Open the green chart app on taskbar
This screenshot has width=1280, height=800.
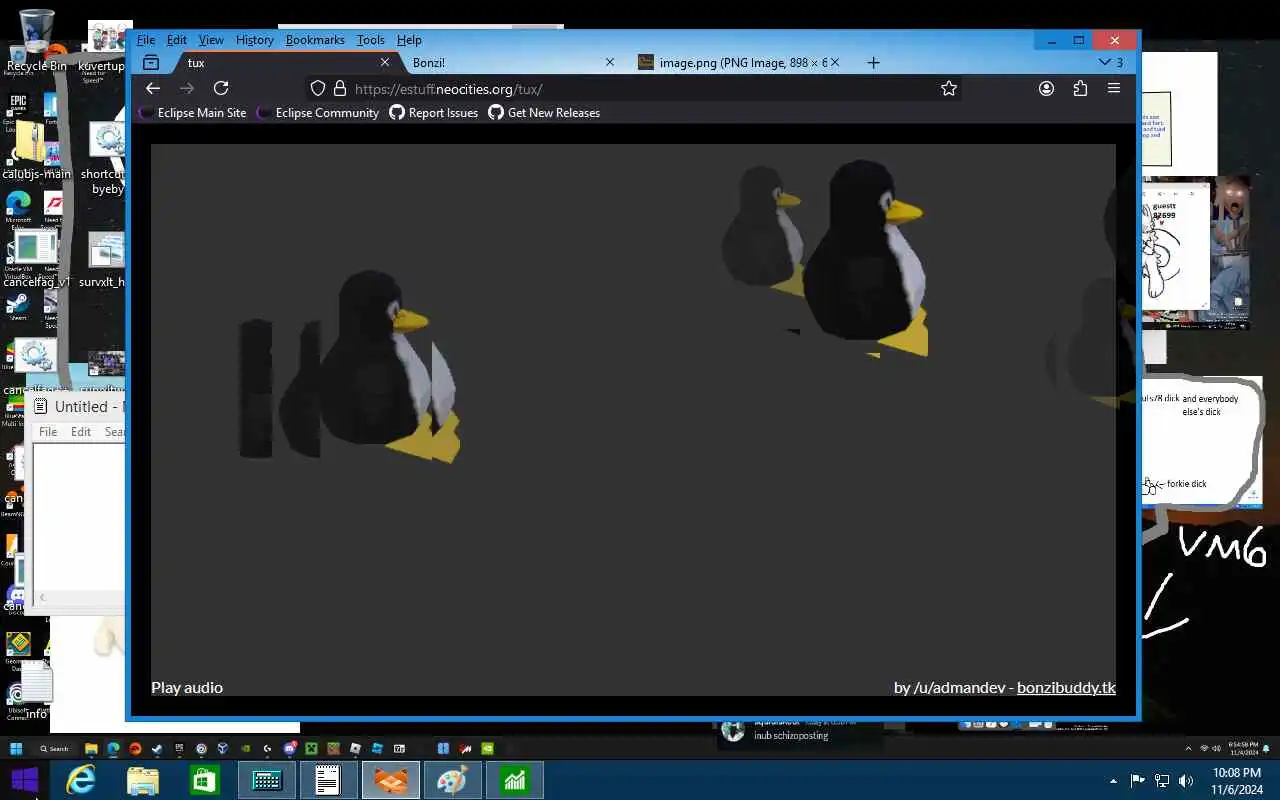click(x=514, y=780)
